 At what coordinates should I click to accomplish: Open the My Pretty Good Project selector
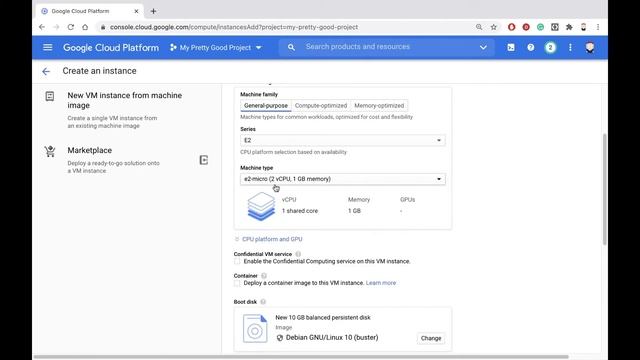(216, 47)
